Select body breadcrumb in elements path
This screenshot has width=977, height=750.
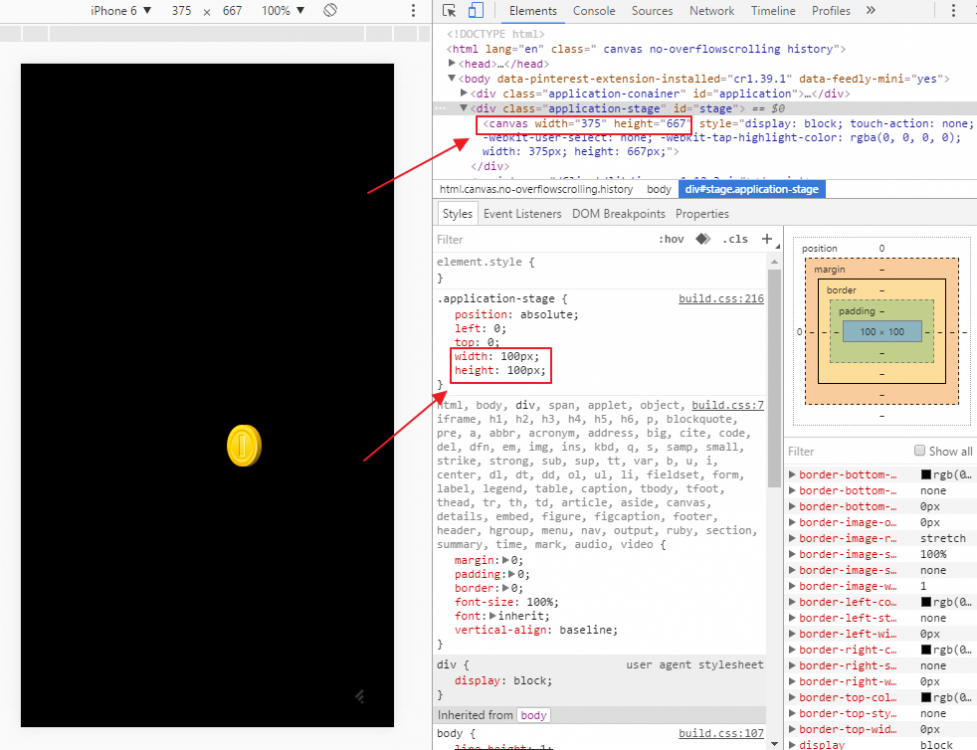[659, 189]
